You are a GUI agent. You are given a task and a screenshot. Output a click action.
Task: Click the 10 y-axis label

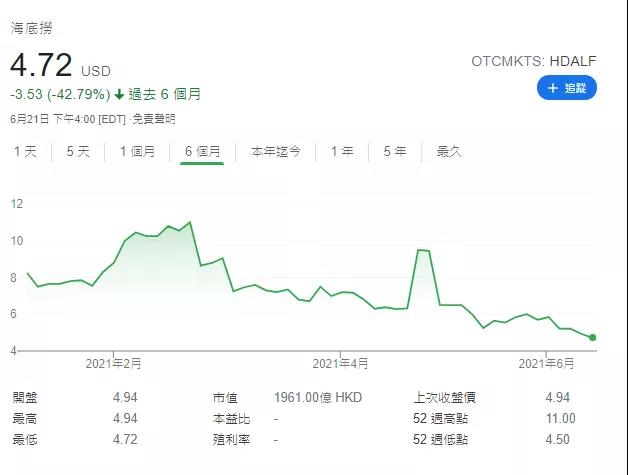[17, 241]
